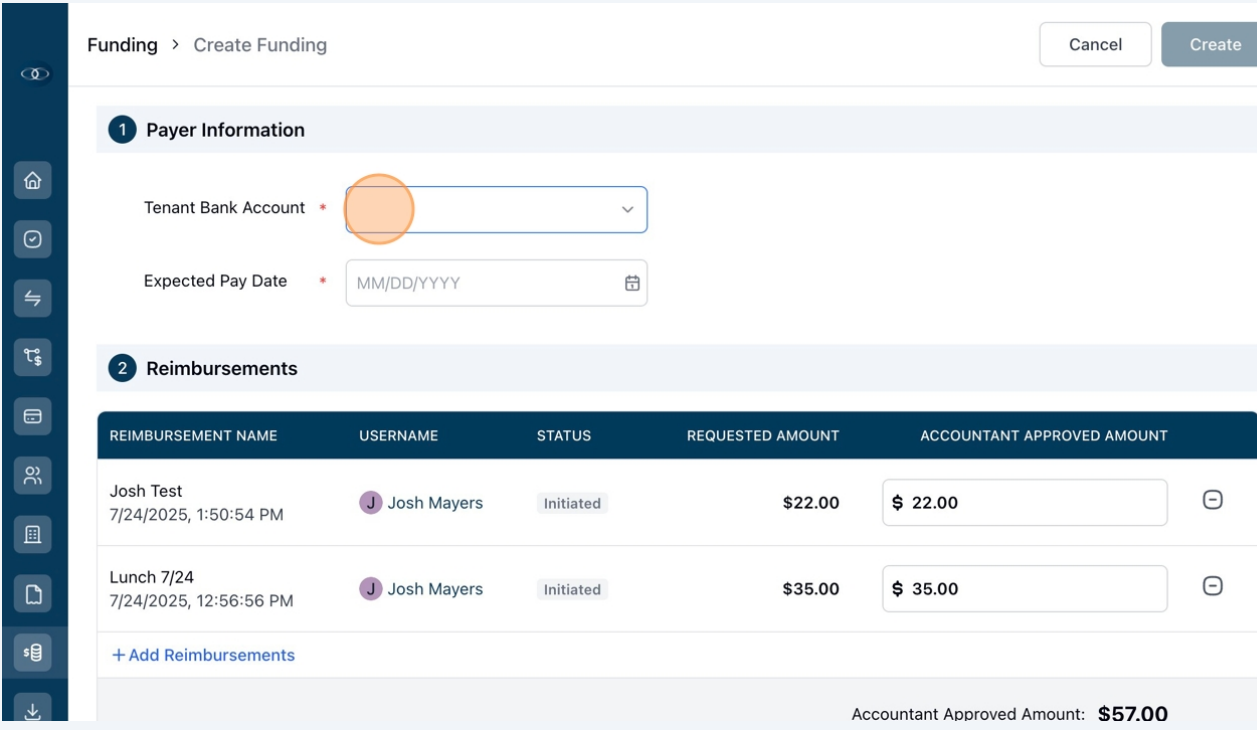Click the Status column header
The height and width of the screenshot is (730, 1257).
564,436
